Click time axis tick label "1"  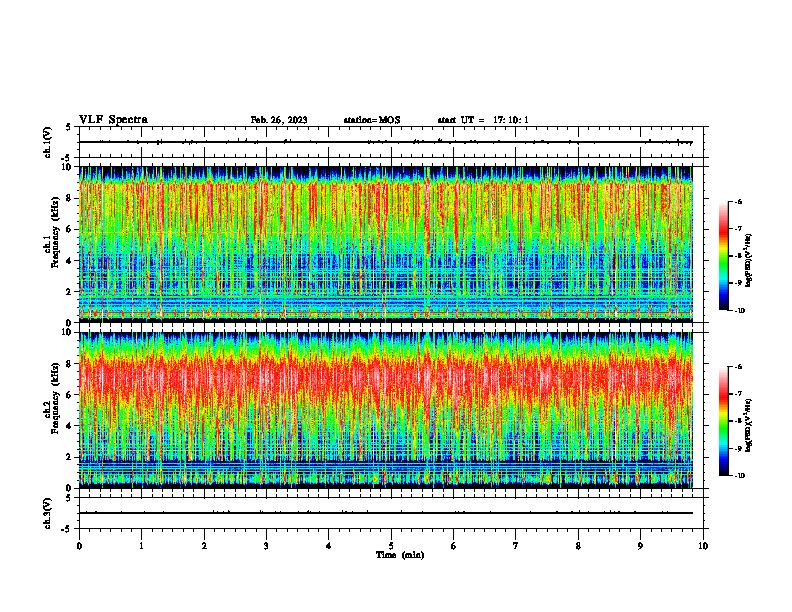pos(141,546)
